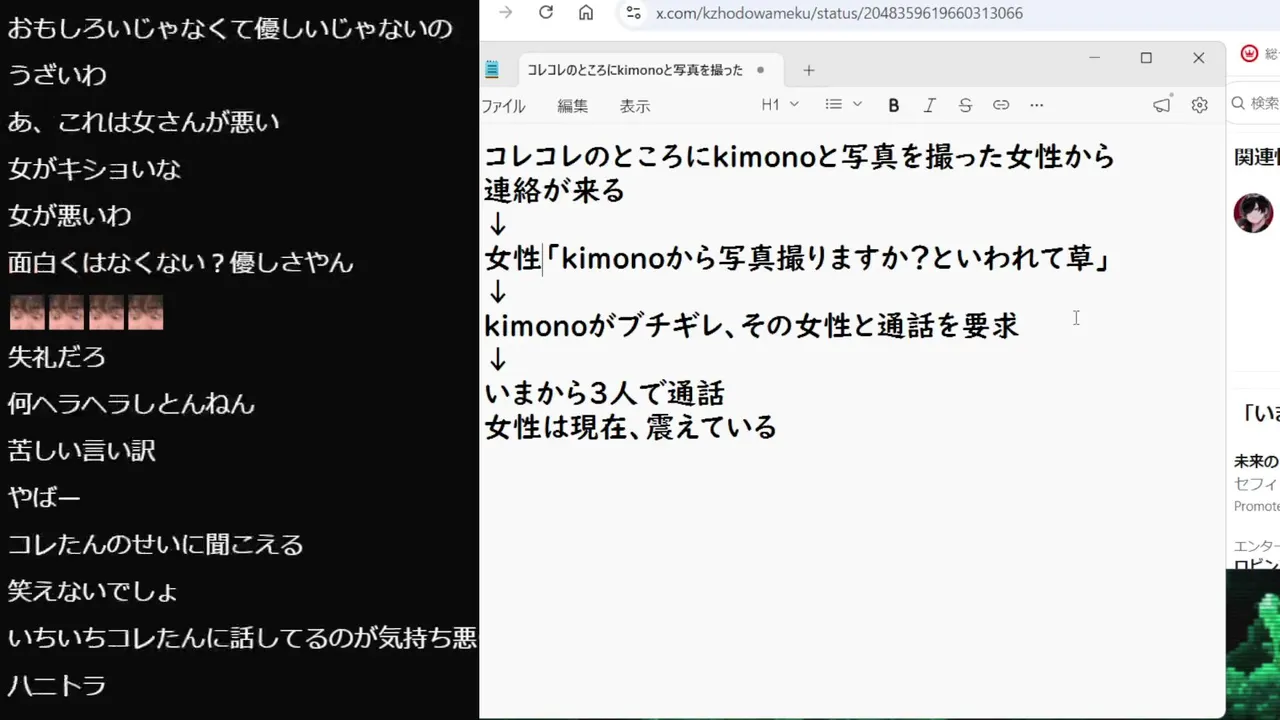Maximize the Notepad window
This screenshot has height=720, width=1280.
[1146, 58]
